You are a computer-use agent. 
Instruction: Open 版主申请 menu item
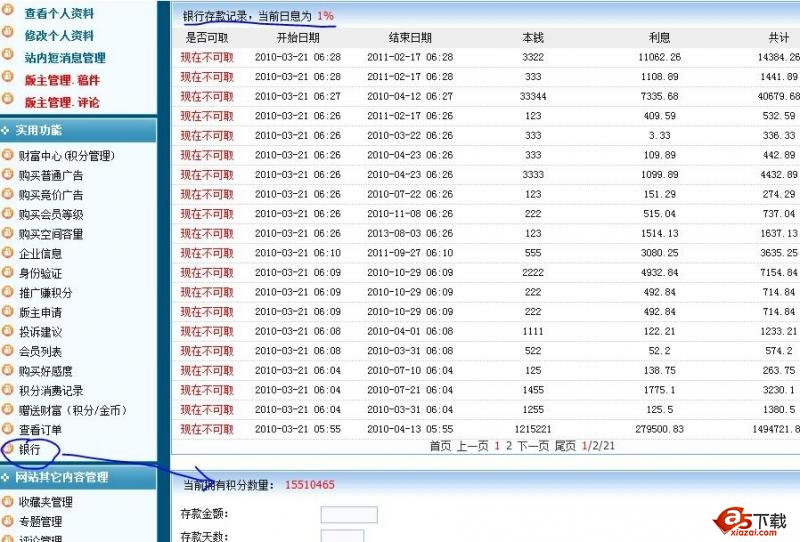tap(40, 312)
